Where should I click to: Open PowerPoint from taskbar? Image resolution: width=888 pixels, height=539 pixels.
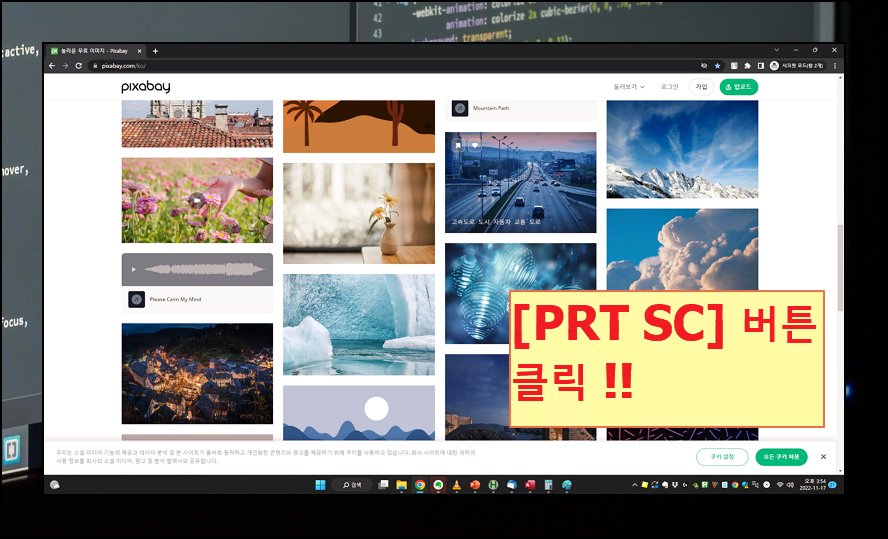(x=475, y=485)
